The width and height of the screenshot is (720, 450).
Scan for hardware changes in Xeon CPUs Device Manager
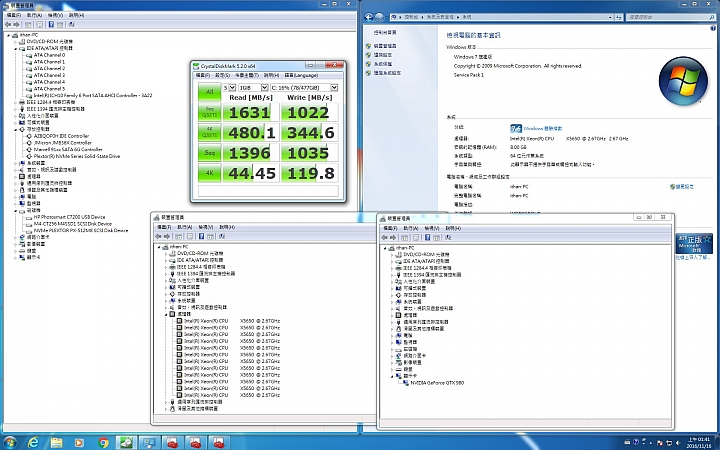[x=221, y=236]
